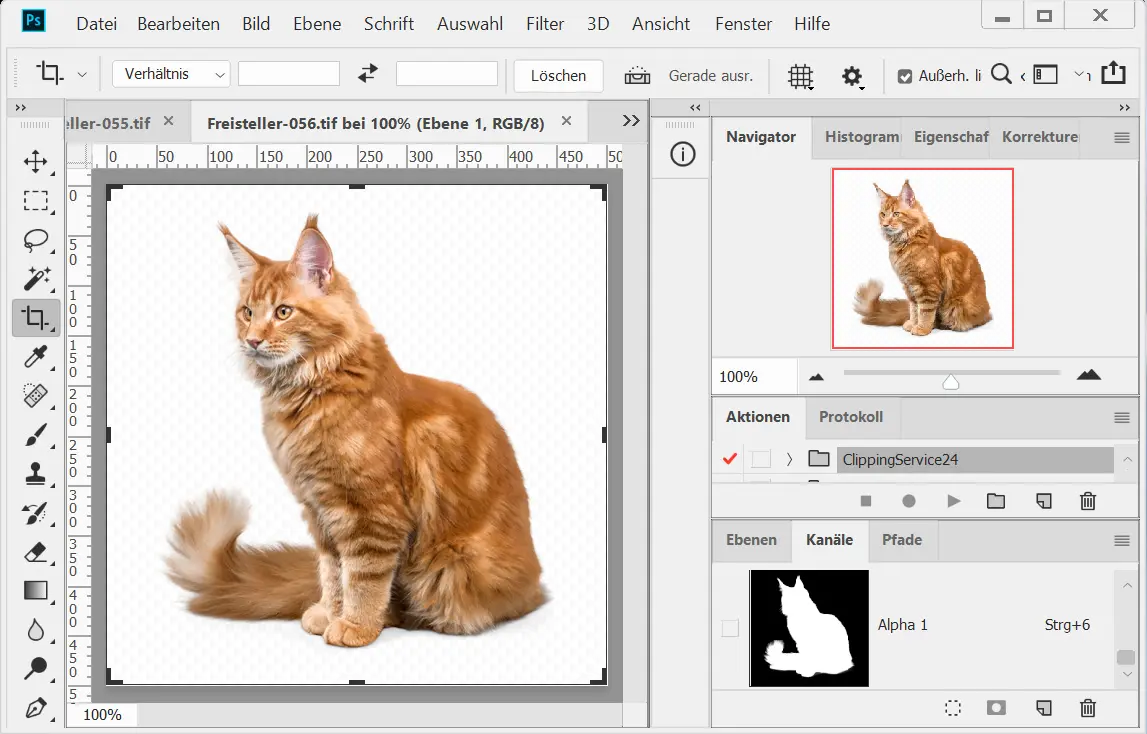This screenshot has width=1147, height=734.
Task: Select the Eyedropper tool
Action: [36, 357]
